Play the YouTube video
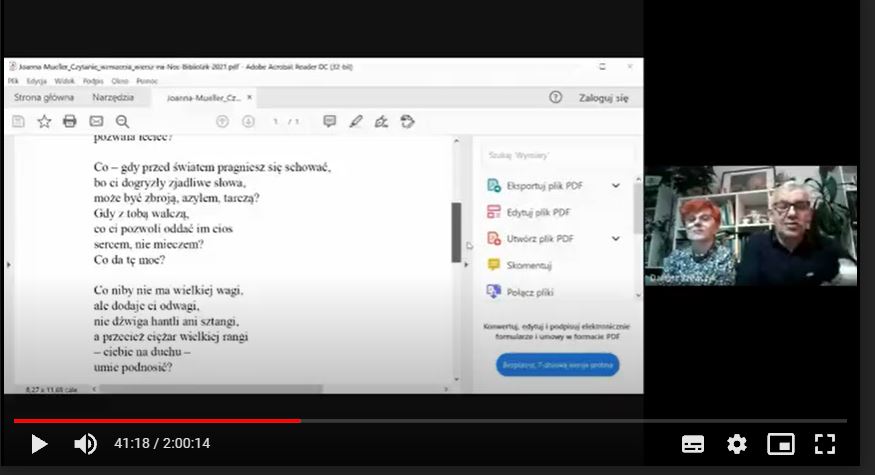The image size is (875, 475). (x=39, y=444)
